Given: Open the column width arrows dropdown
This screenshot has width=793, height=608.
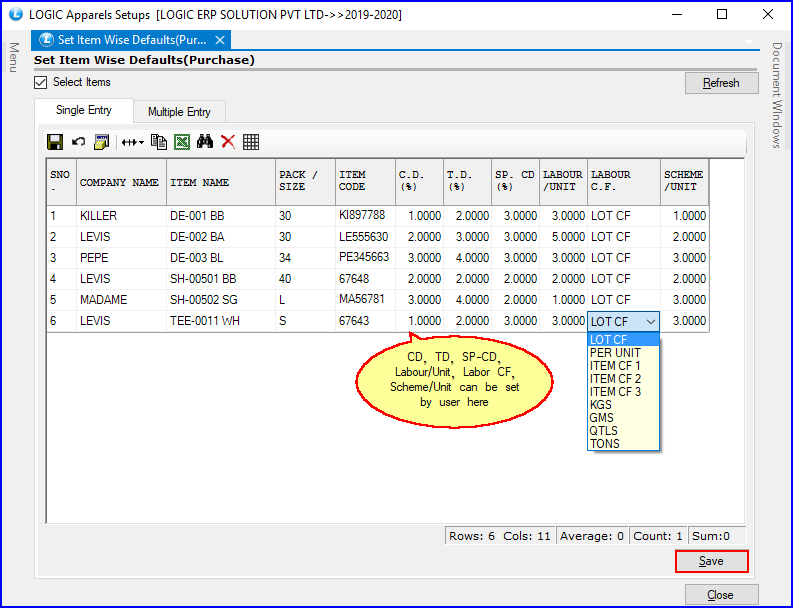Looking at the screenshot, I should 133,143.
